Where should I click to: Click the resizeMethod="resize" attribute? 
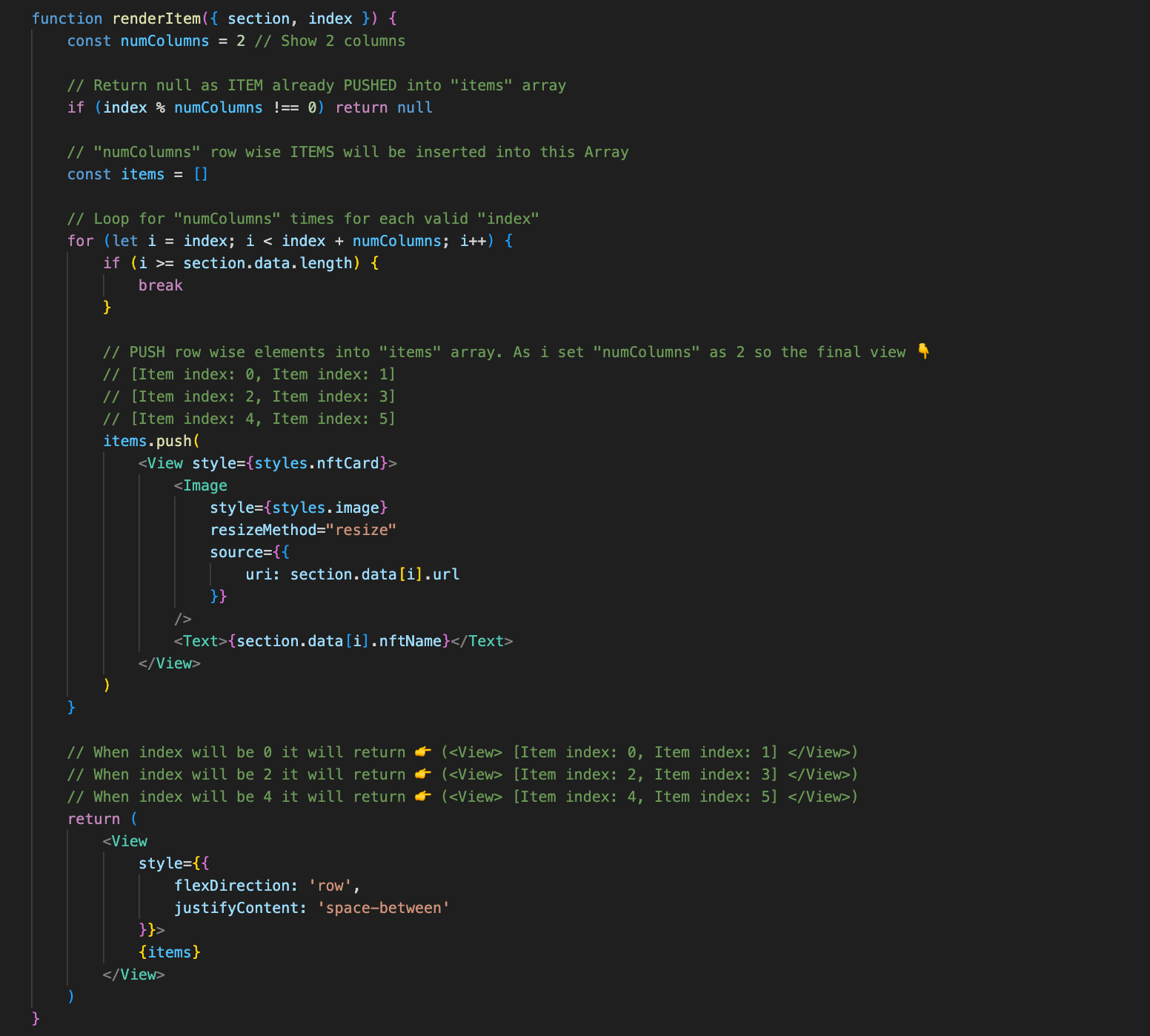303,530
